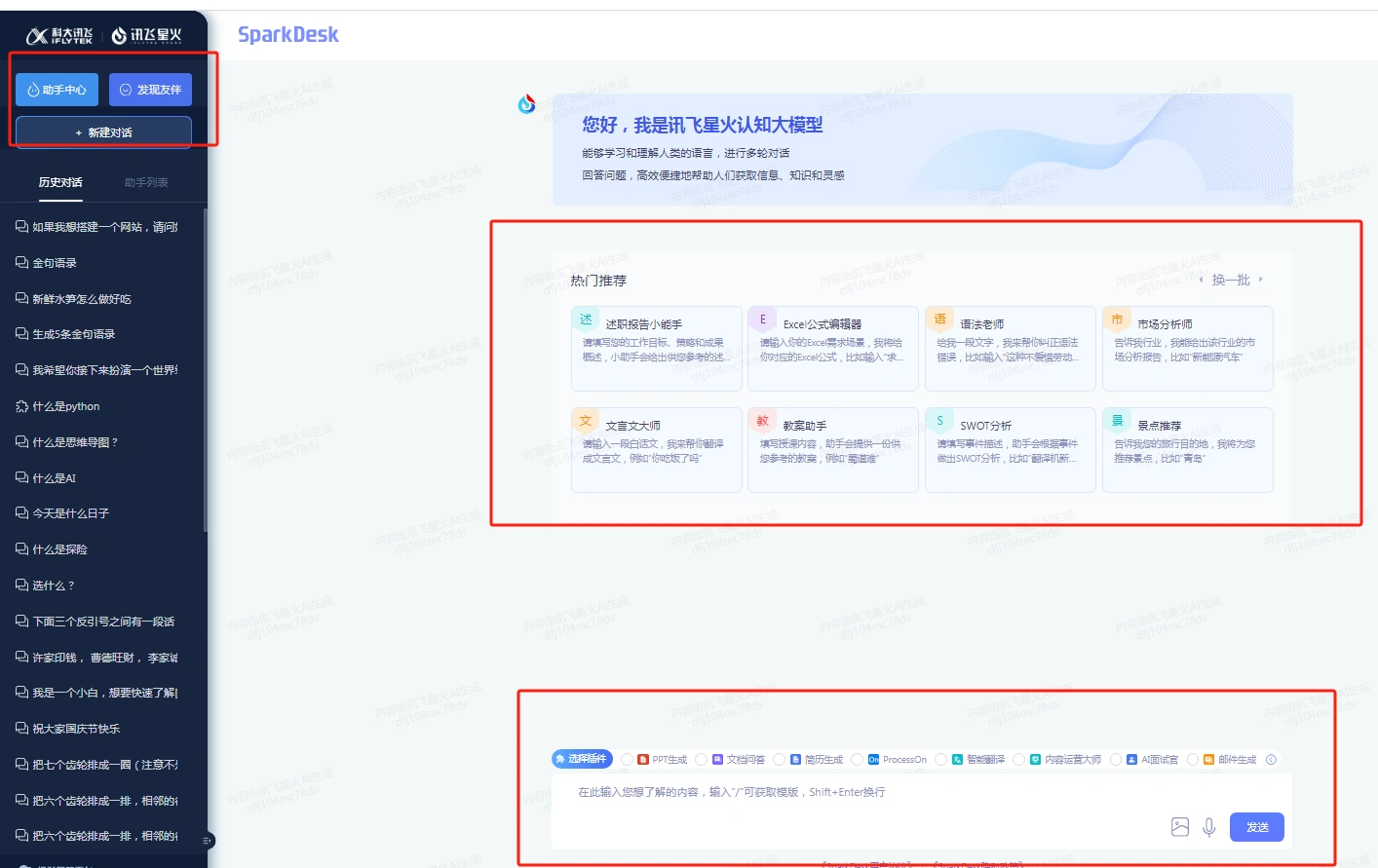Screen dimensions: 1378x868
Task: Click the iFLYTEK logo in the sidebar
Action: [59, 36]
